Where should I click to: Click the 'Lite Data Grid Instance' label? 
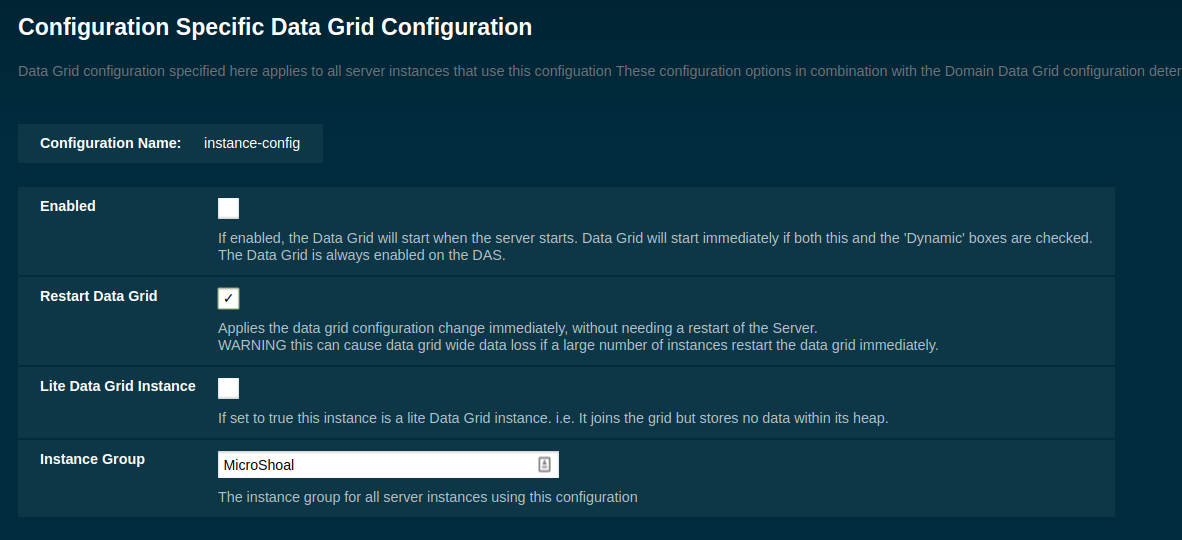(118, 386)
